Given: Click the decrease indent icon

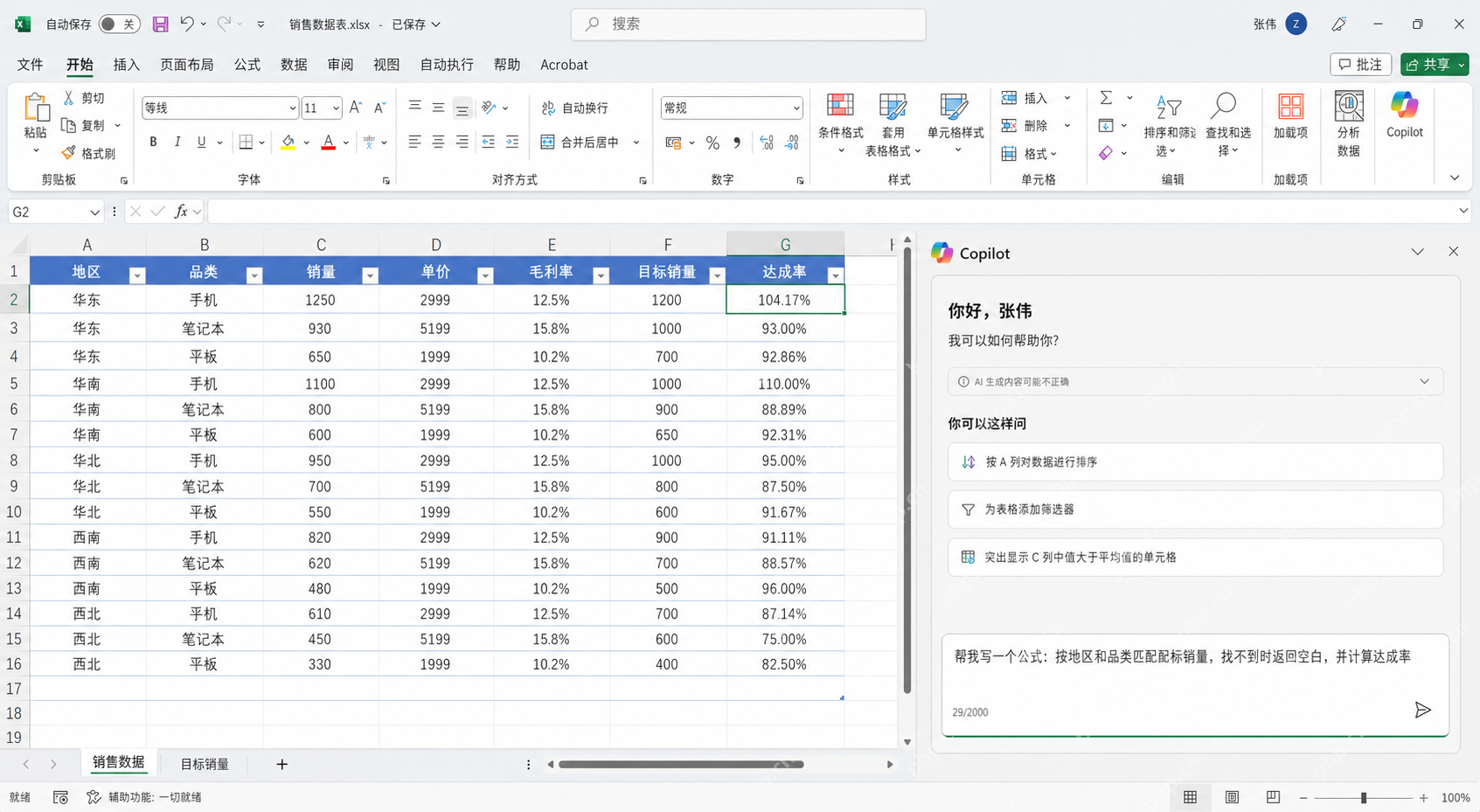Looking at the screenshot, I should (488, 142).
